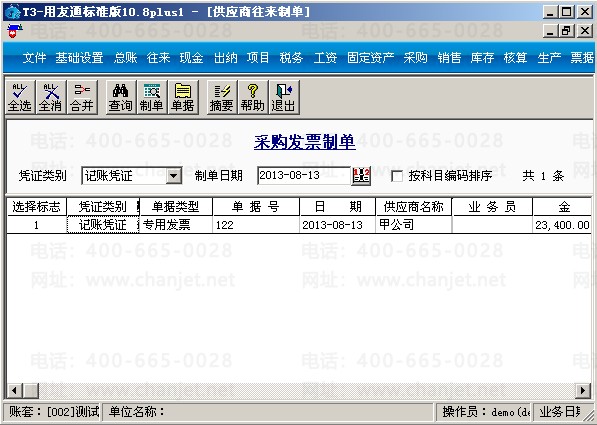The height and width of the screenshot is (425, 597).
Task: Open the 帮助 help icon
Action: [253, 97]
